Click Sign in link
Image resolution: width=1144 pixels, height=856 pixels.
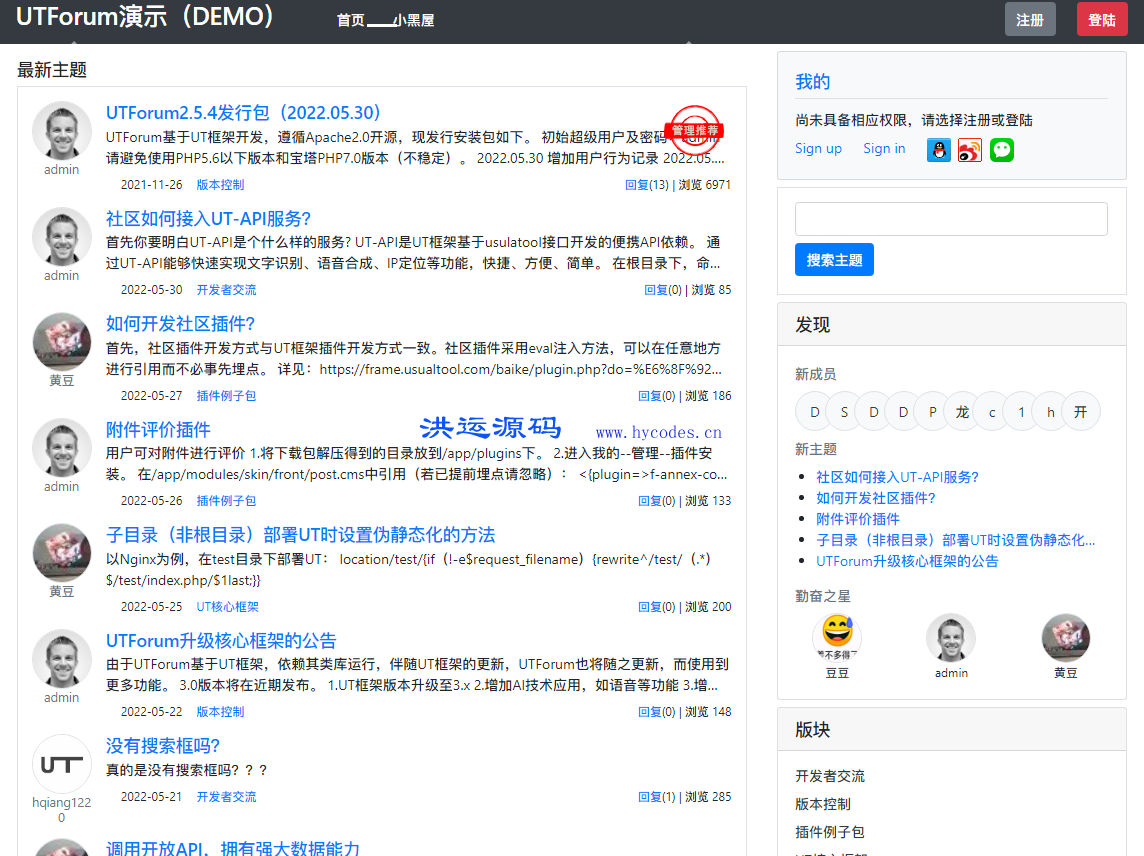click(x=884, y=148)
